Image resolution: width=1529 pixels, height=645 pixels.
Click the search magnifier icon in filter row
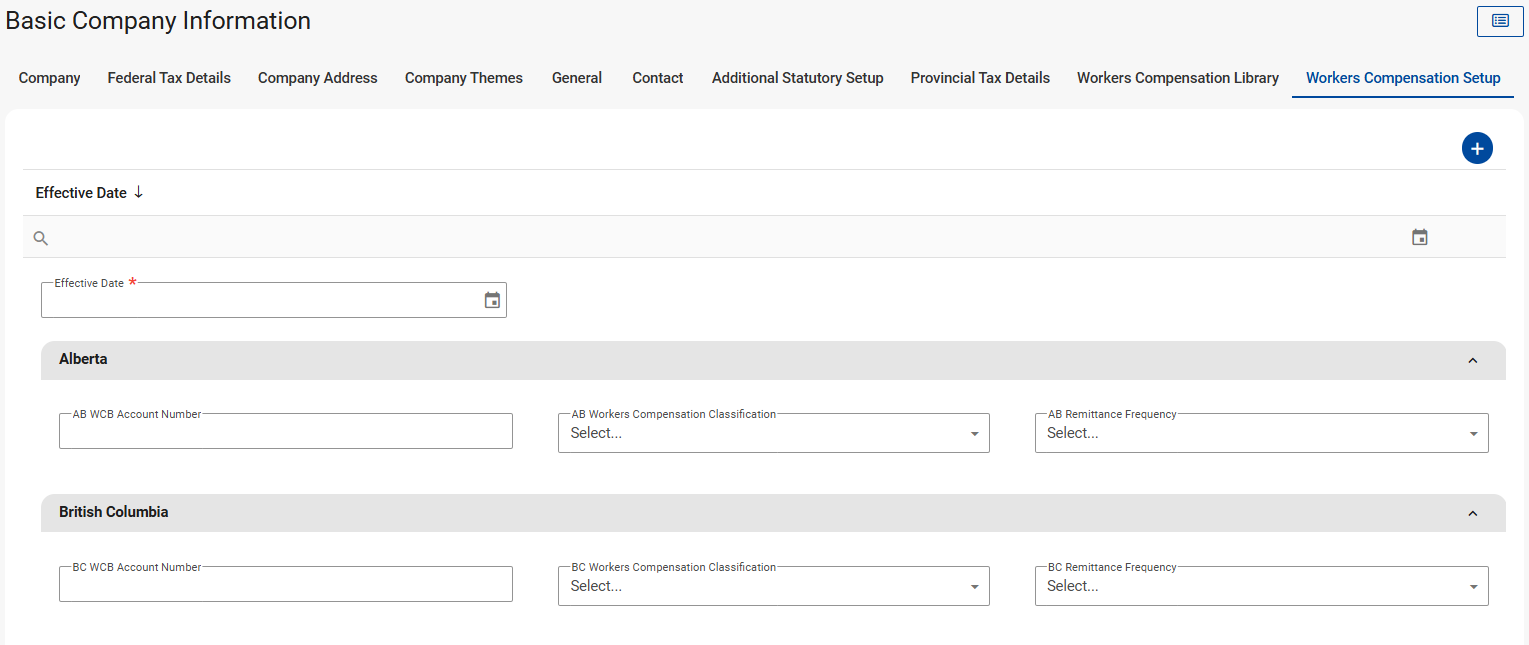click(41, 238)
